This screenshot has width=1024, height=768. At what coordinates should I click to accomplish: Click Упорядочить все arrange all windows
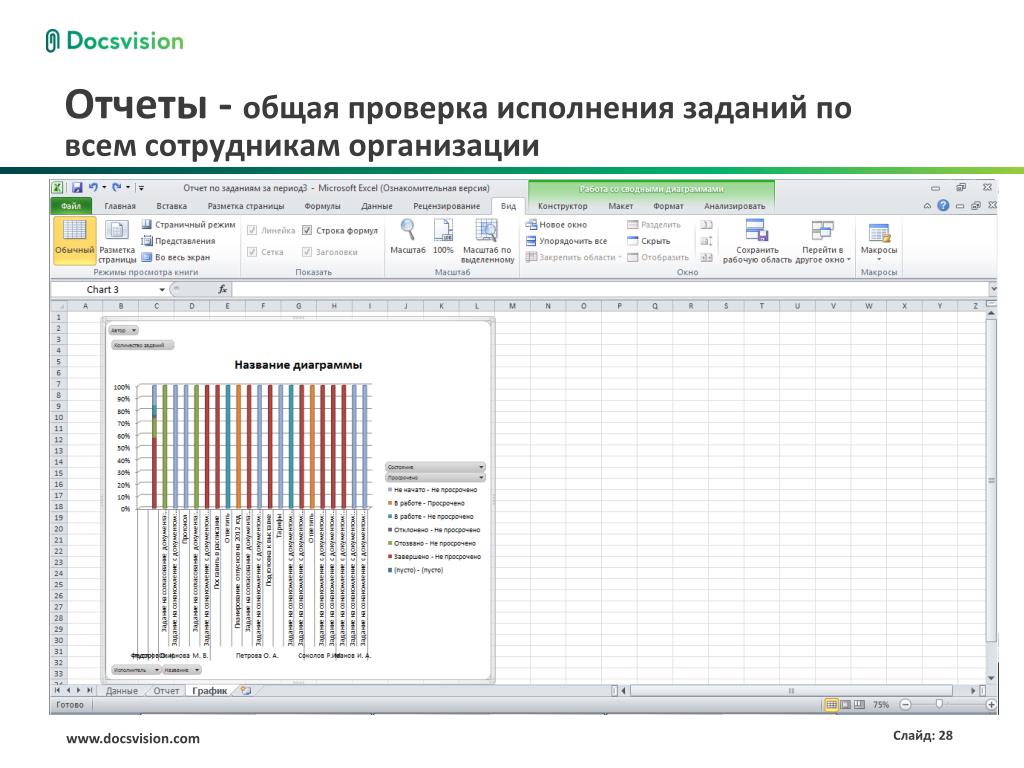click(x=566, y=241)
